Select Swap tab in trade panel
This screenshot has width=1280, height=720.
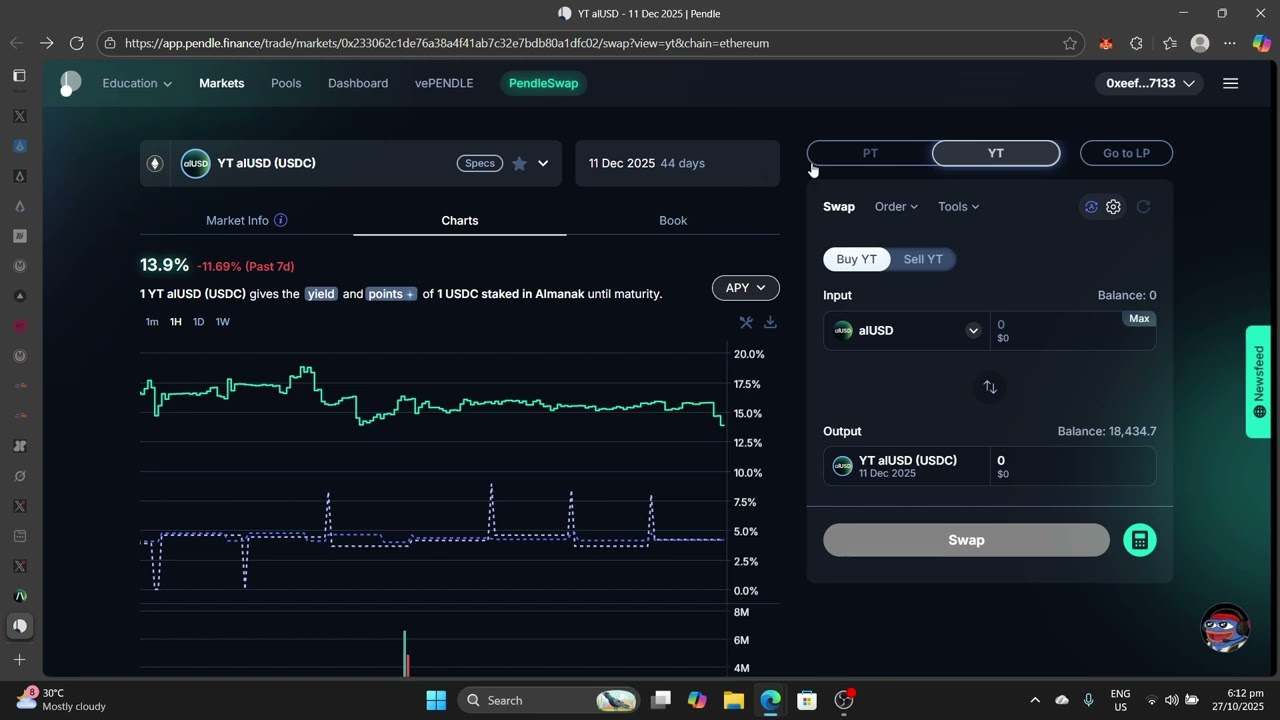coord(839,207)
